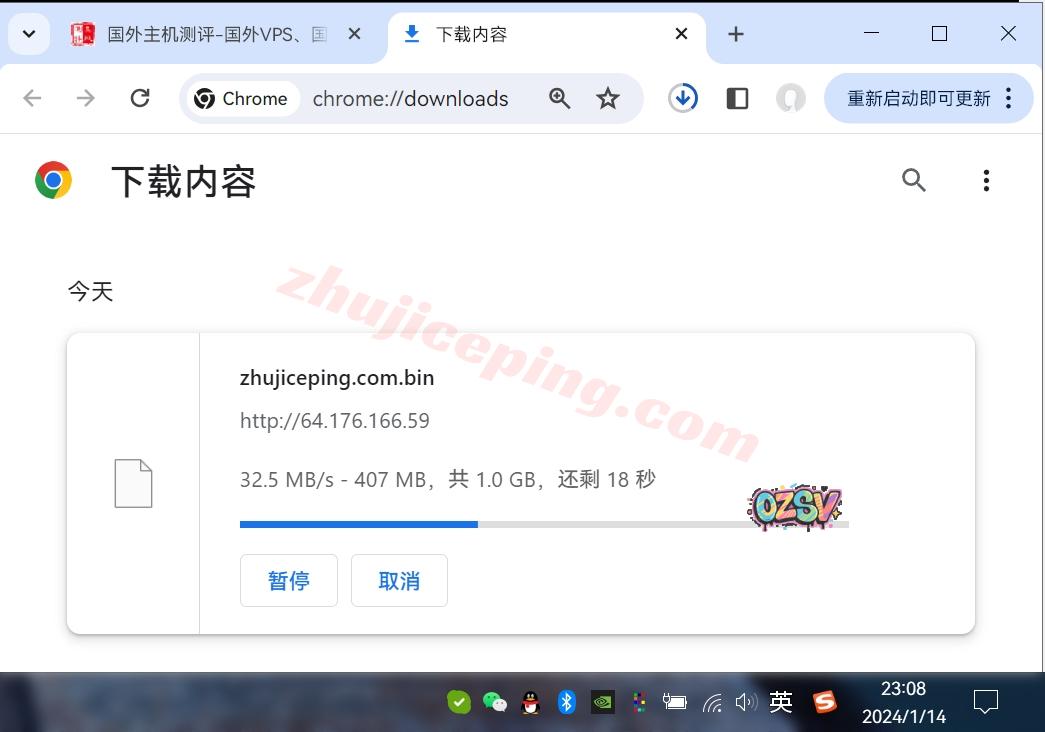
Task: Pause the download with 暂停 button
Action: coord(289,581)
